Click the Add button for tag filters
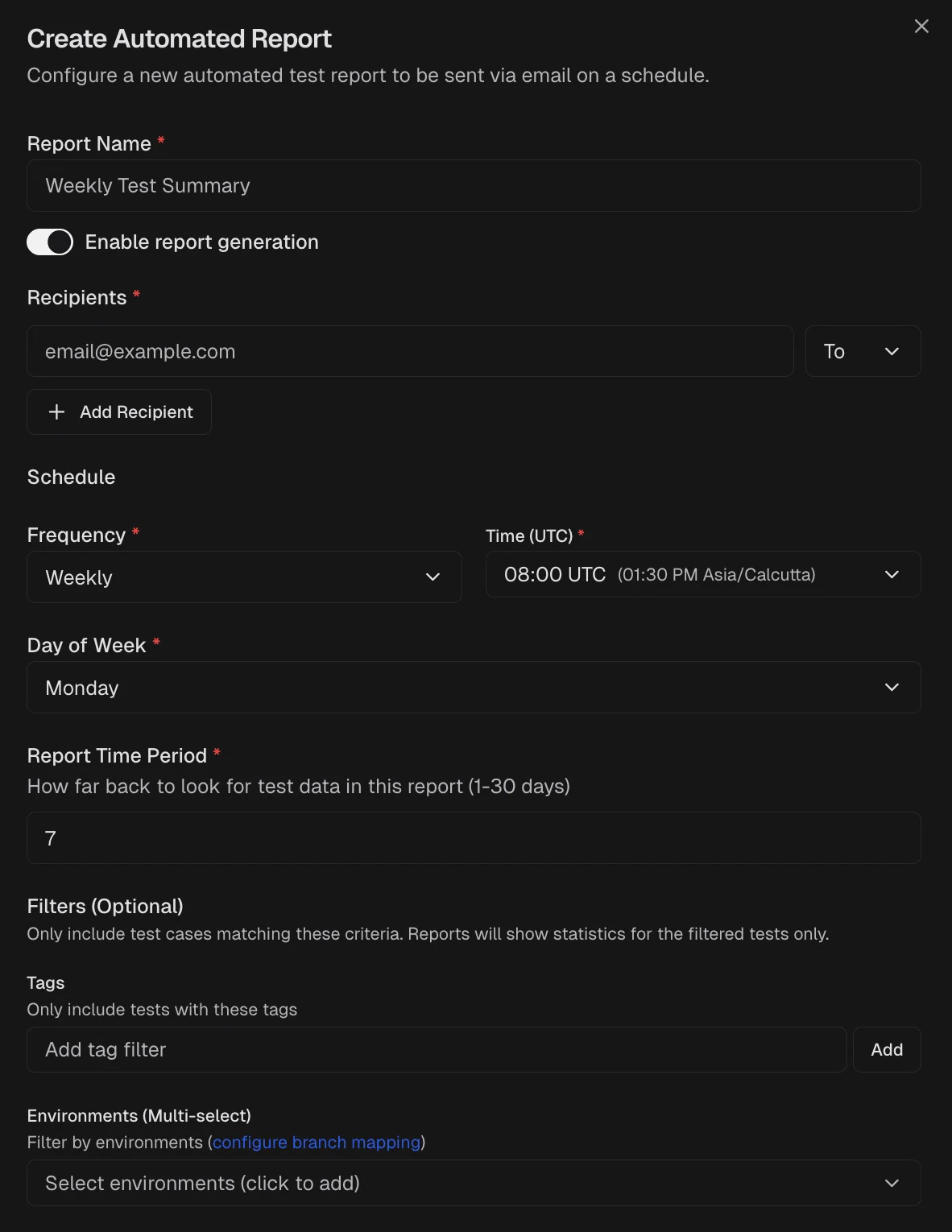The width and height of the screenshot is (952, 1232). click(886, 1049)
